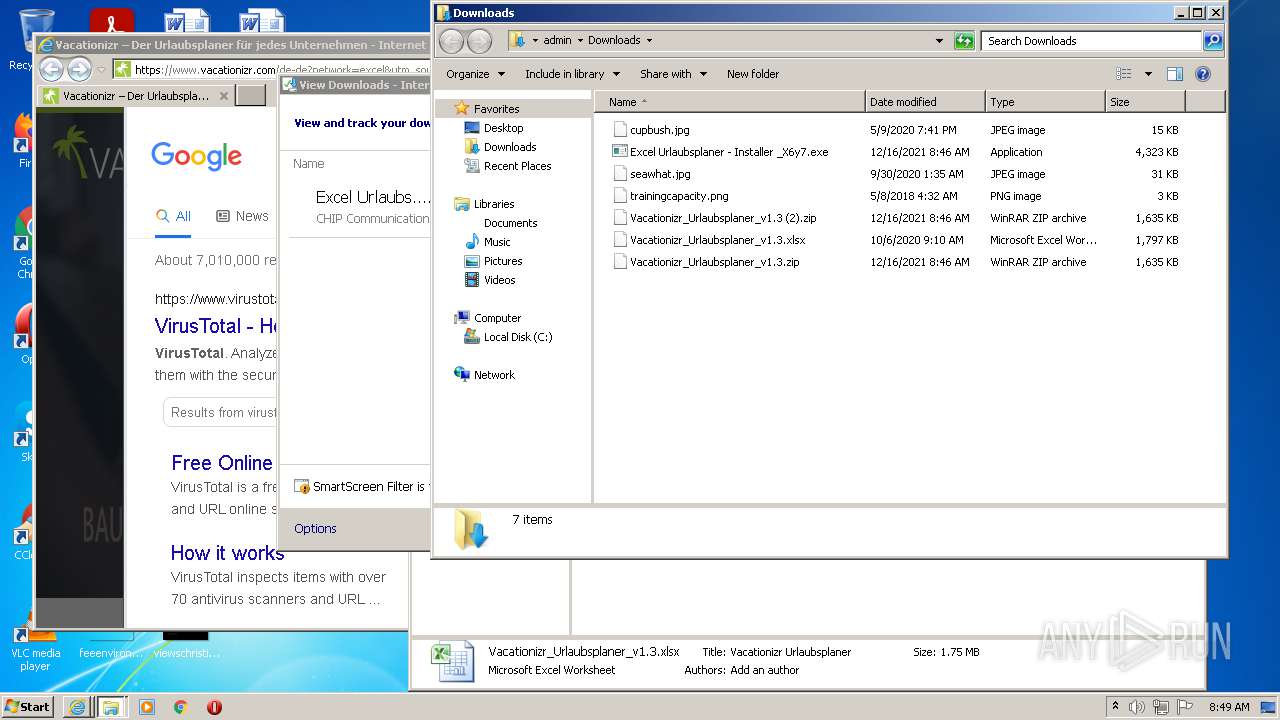1280x720 pixels.
Task: Select Vacationizr_Urlaubsplaner_v1.3.zip file
Action: pyautogui.click(x=714, y=262)
